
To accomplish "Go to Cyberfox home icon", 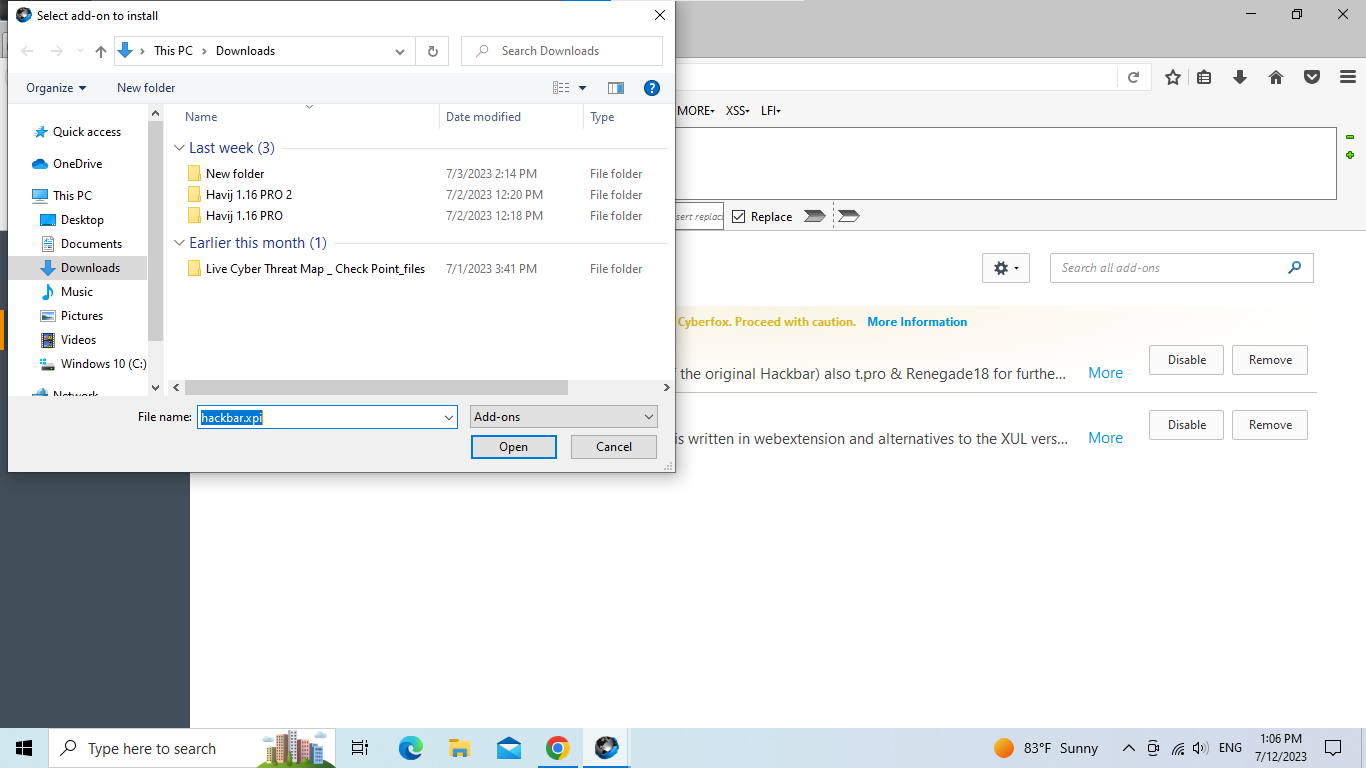I will [x=1276, y=77].
